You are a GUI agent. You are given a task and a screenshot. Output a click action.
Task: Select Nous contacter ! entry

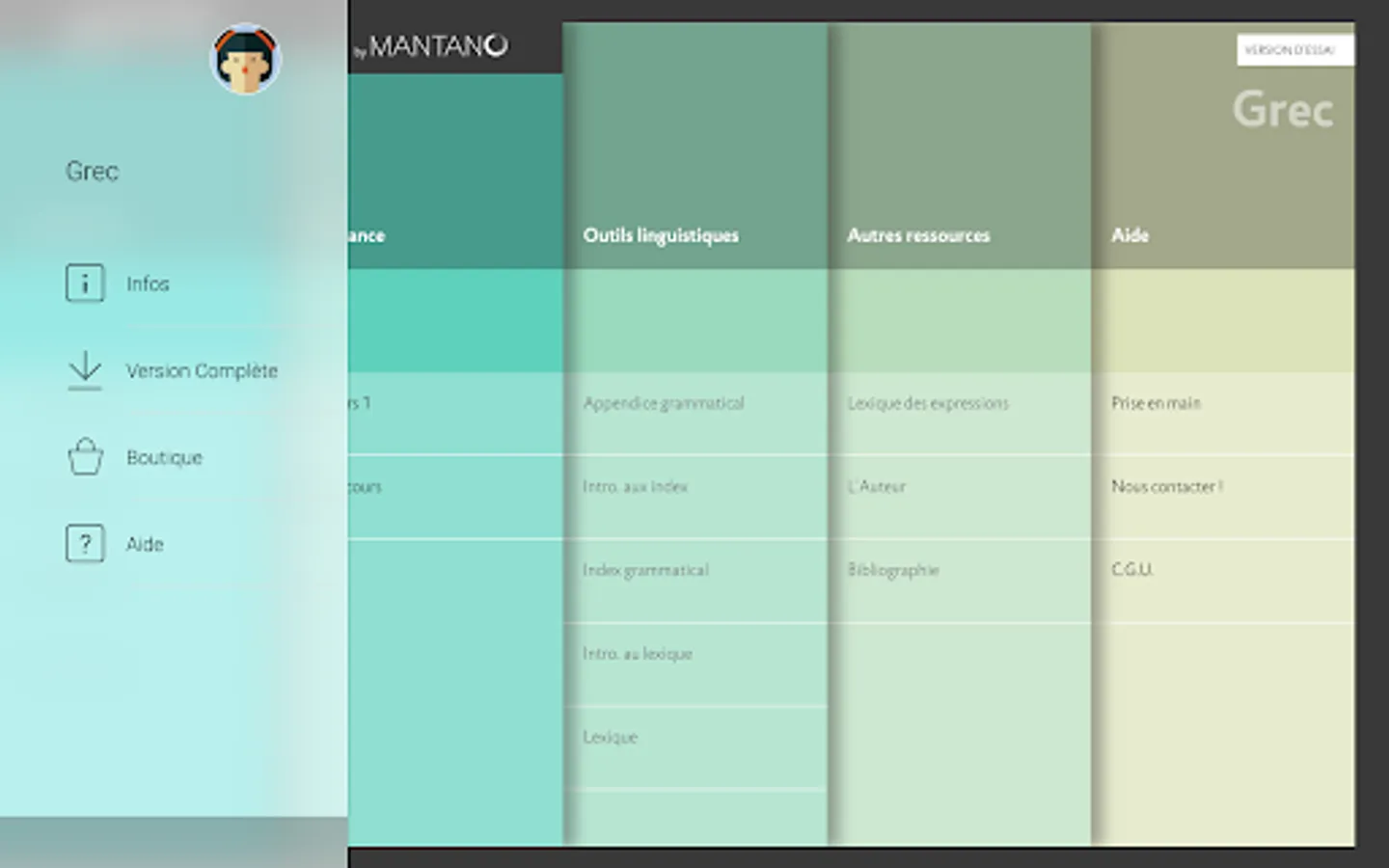pyautogui.click(x=1167, y=487)
